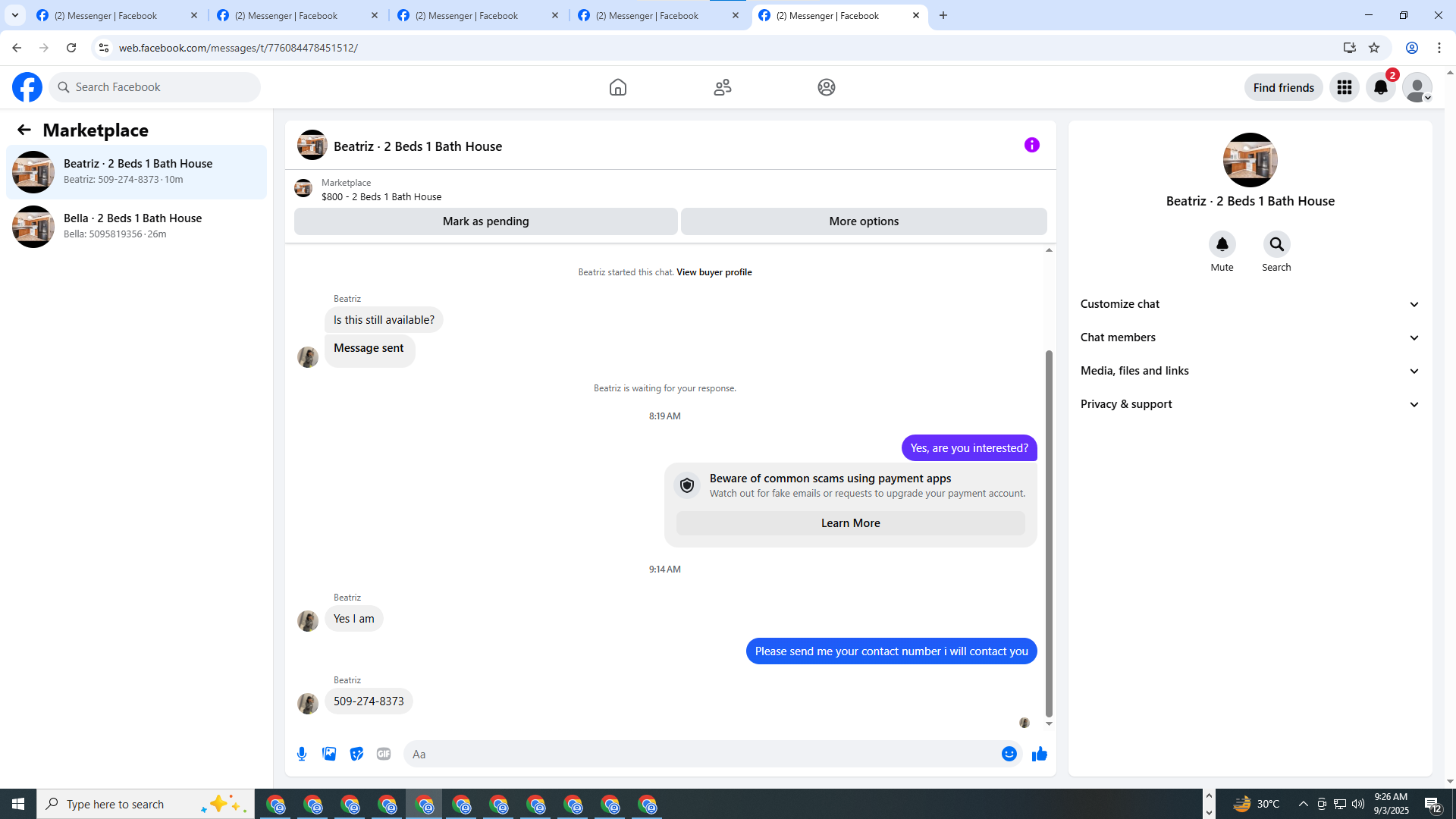Click Beatriz's avatar beside Yes I am
Screen dimensions: 1456x819
point(308,621)
